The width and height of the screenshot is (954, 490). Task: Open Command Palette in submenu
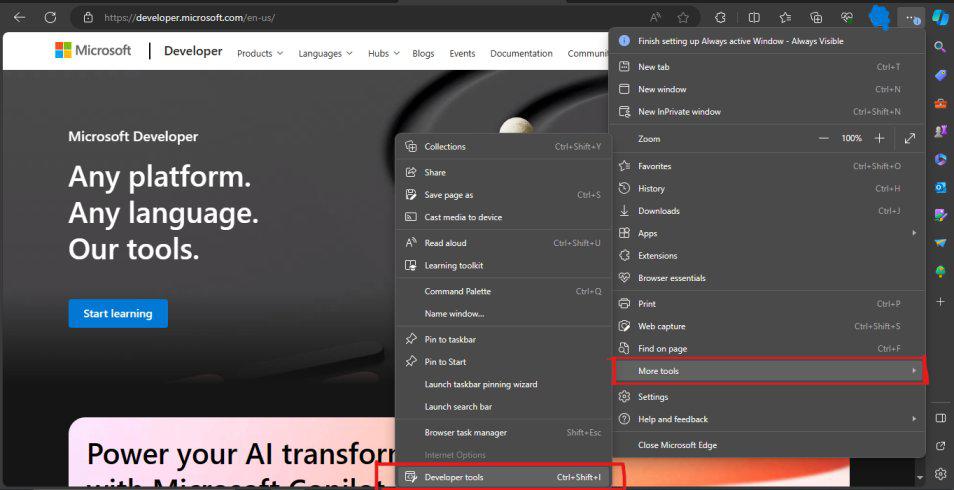[x=503, y=292]
